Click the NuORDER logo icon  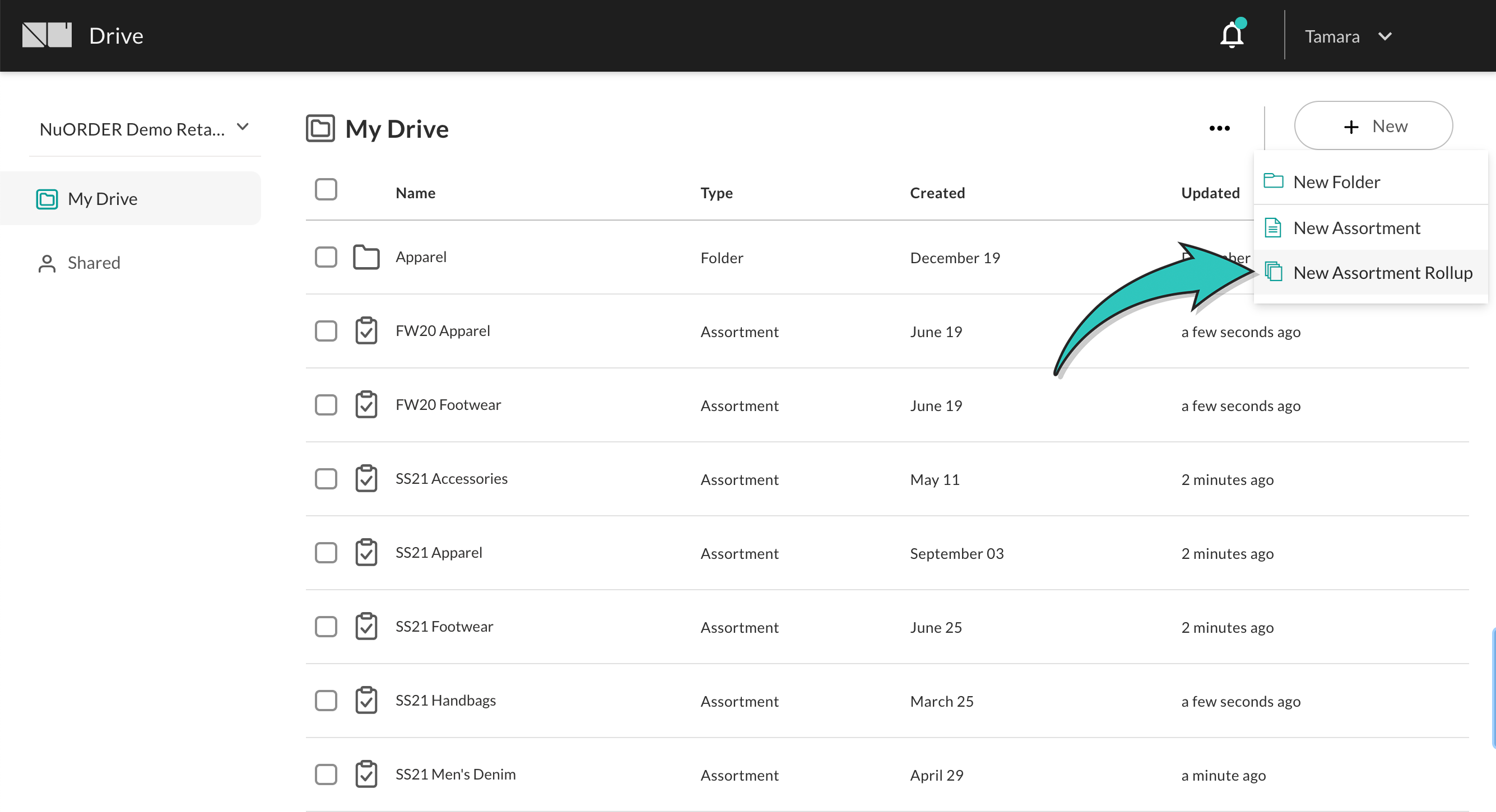47,35
